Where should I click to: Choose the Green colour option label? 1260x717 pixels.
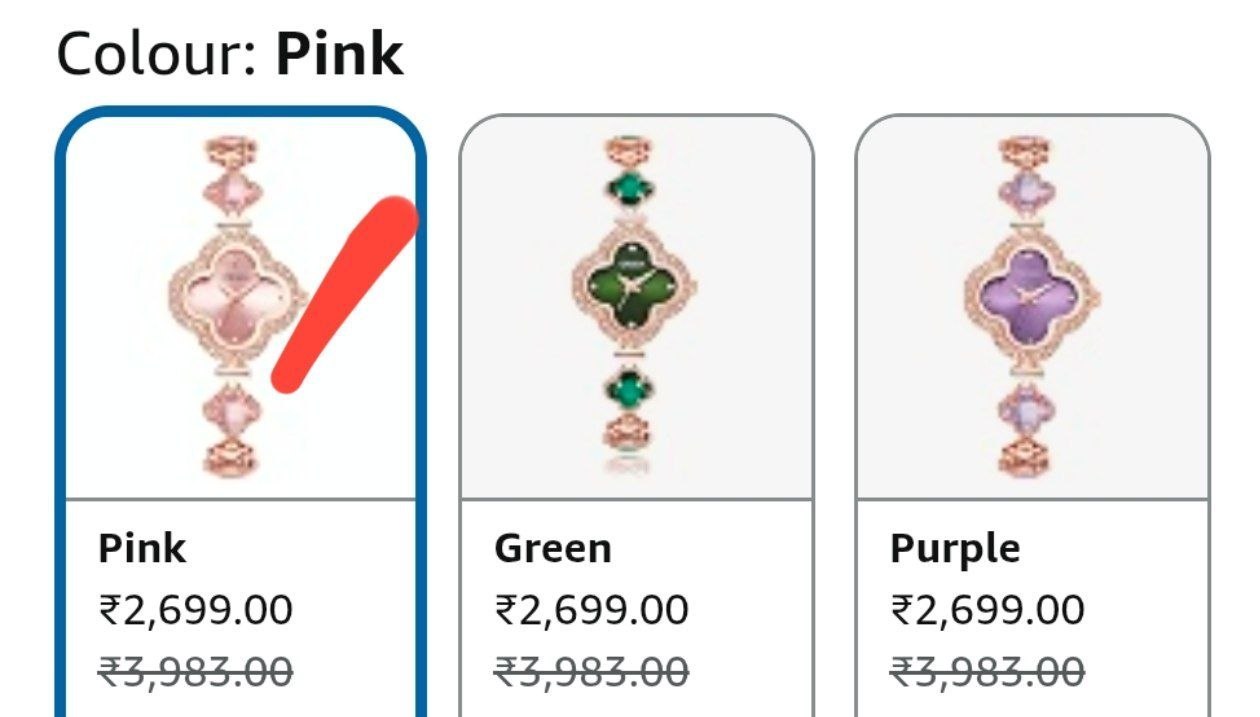[x=553, y=548]
